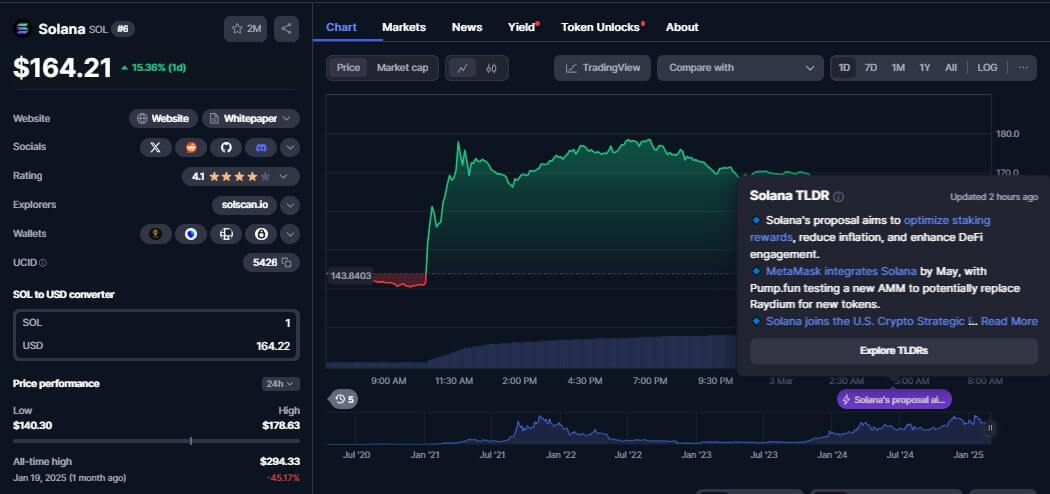Open the 24h price performance dropdown
1050x494 pixels.
pos(279,383)
